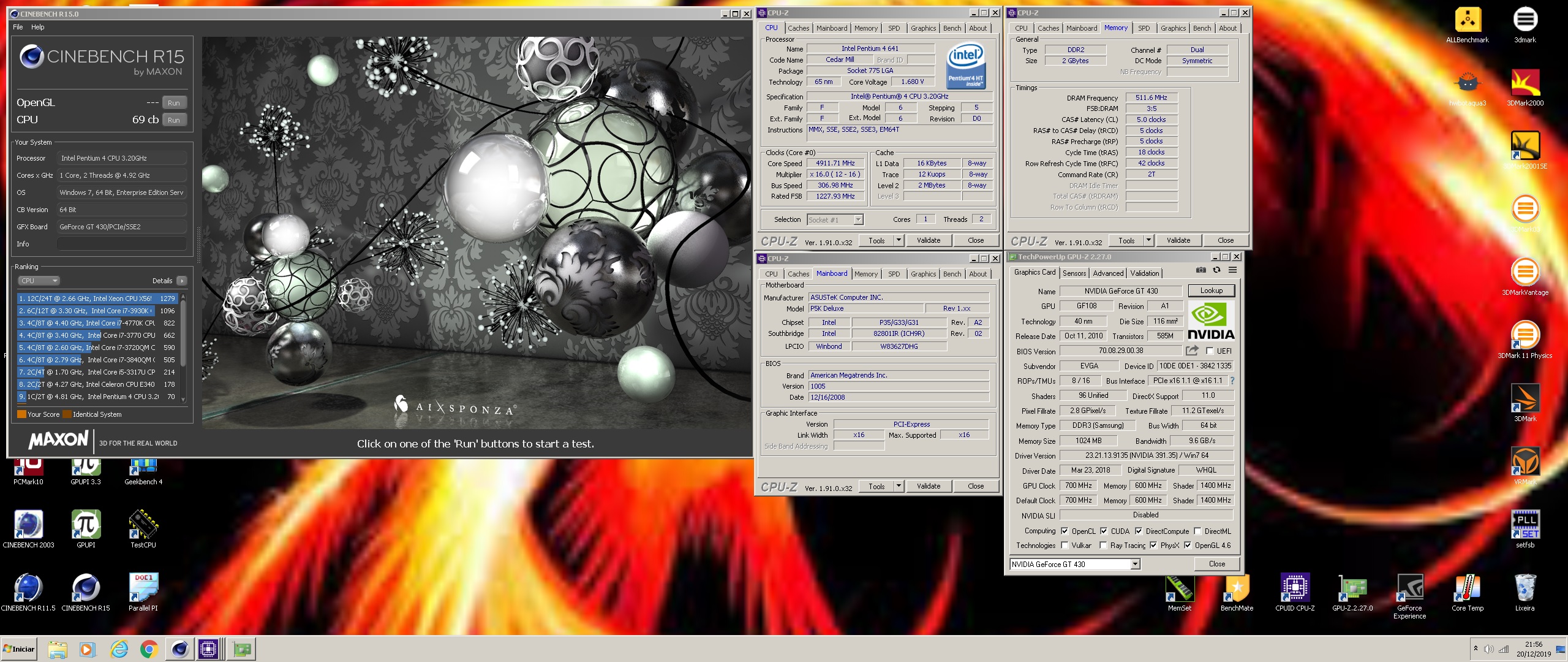1568x662 pixels.
Task: Open the Cinebench Help menu
Action: pos(38,27)
